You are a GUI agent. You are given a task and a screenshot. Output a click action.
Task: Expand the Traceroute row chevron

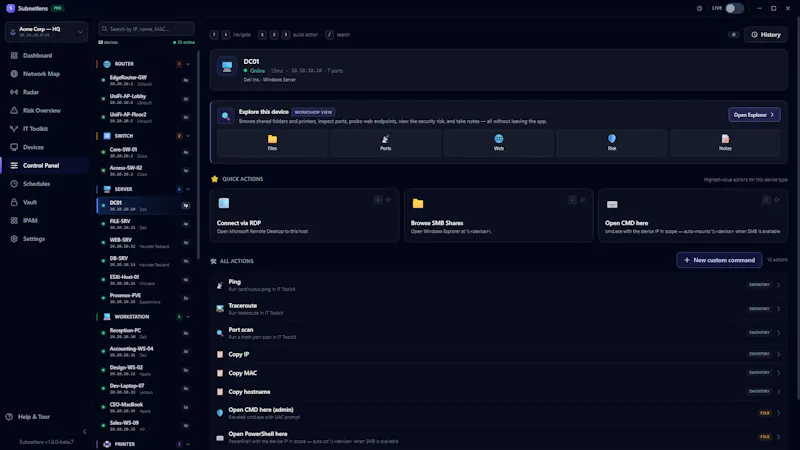tap(779, 309)
